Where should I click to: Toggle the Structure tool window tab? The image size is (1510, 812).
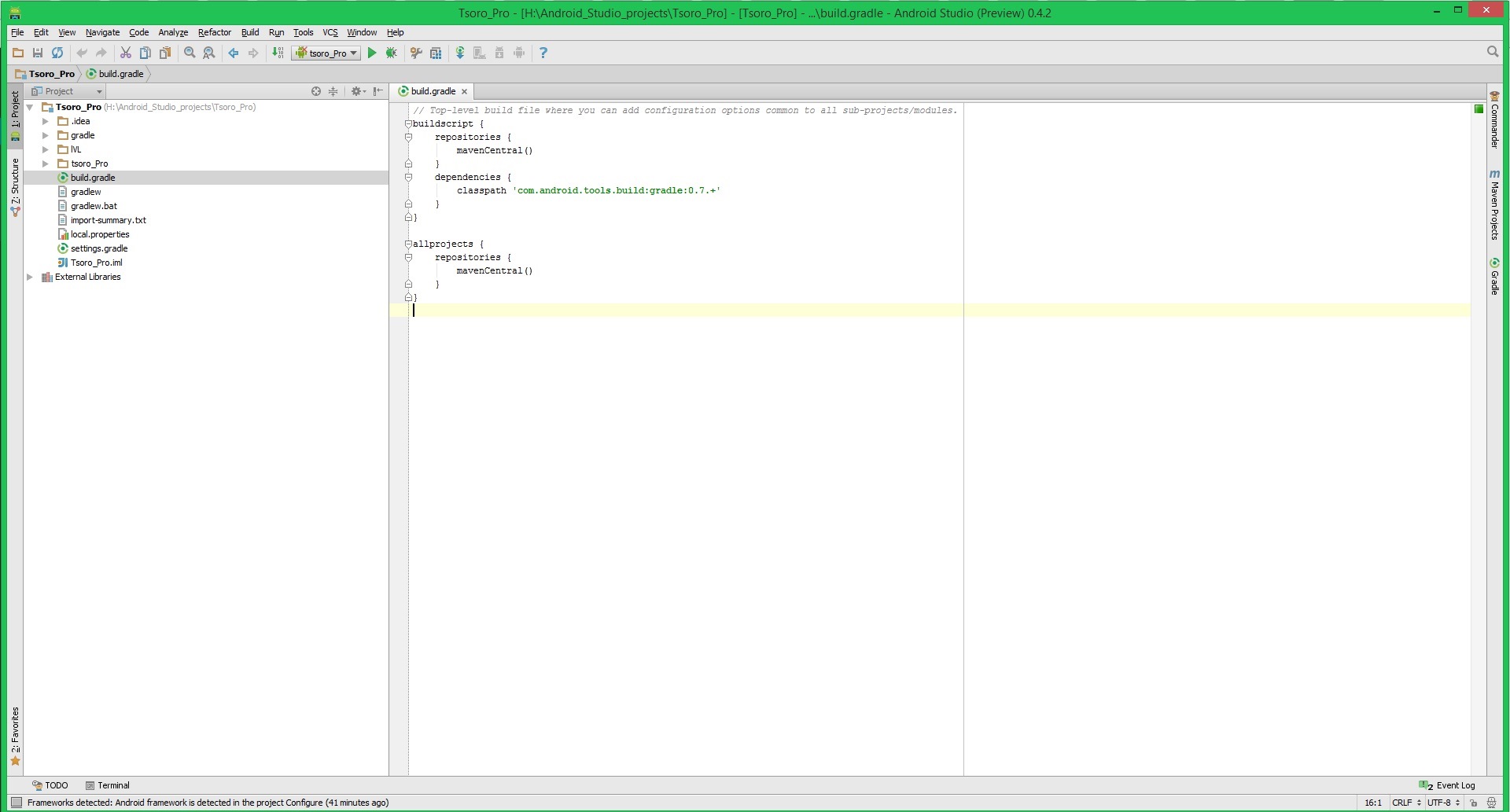(15, 187)
